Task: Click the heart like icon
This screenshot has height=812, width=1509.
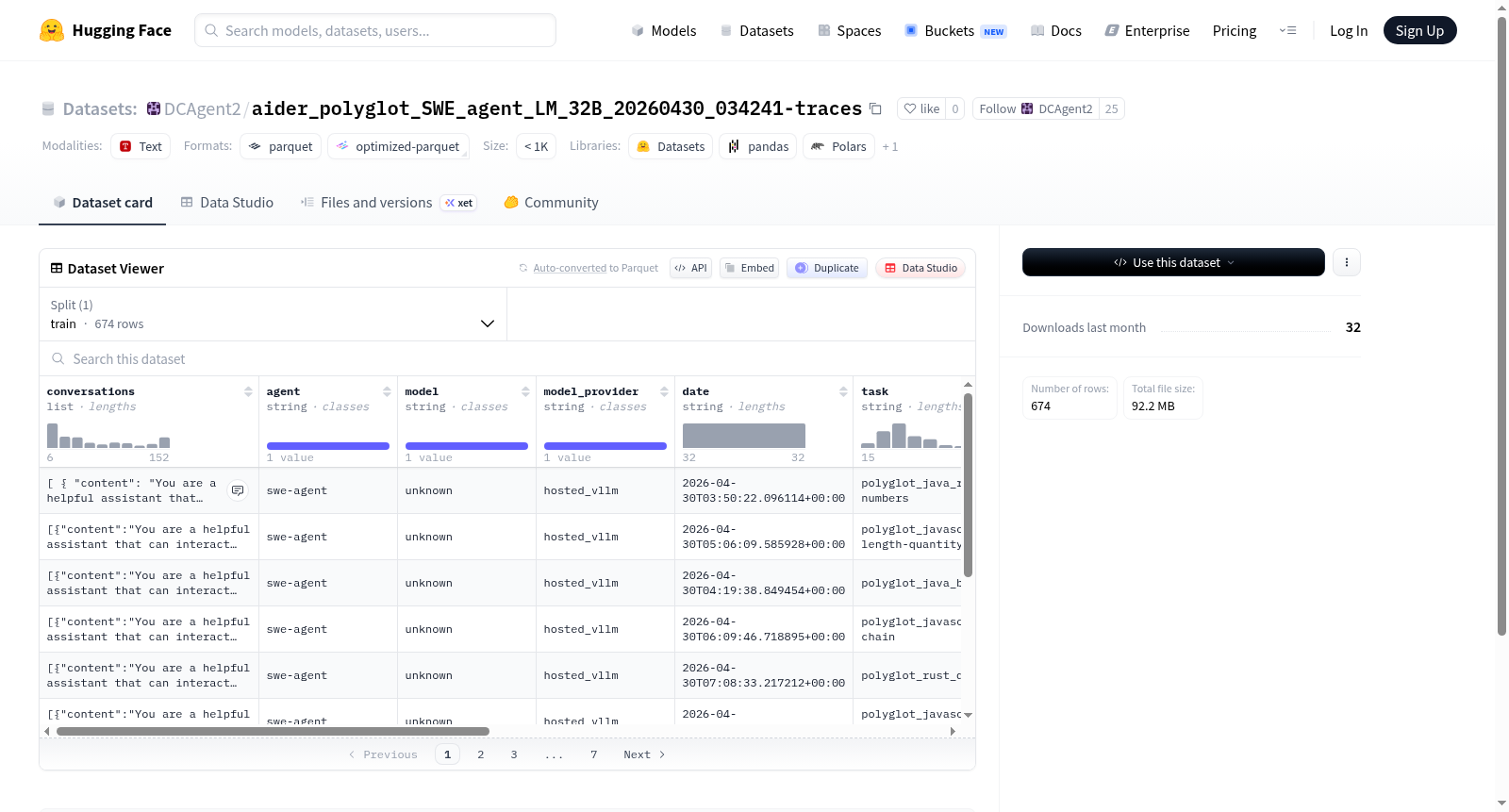Action: tap(910, 108)
